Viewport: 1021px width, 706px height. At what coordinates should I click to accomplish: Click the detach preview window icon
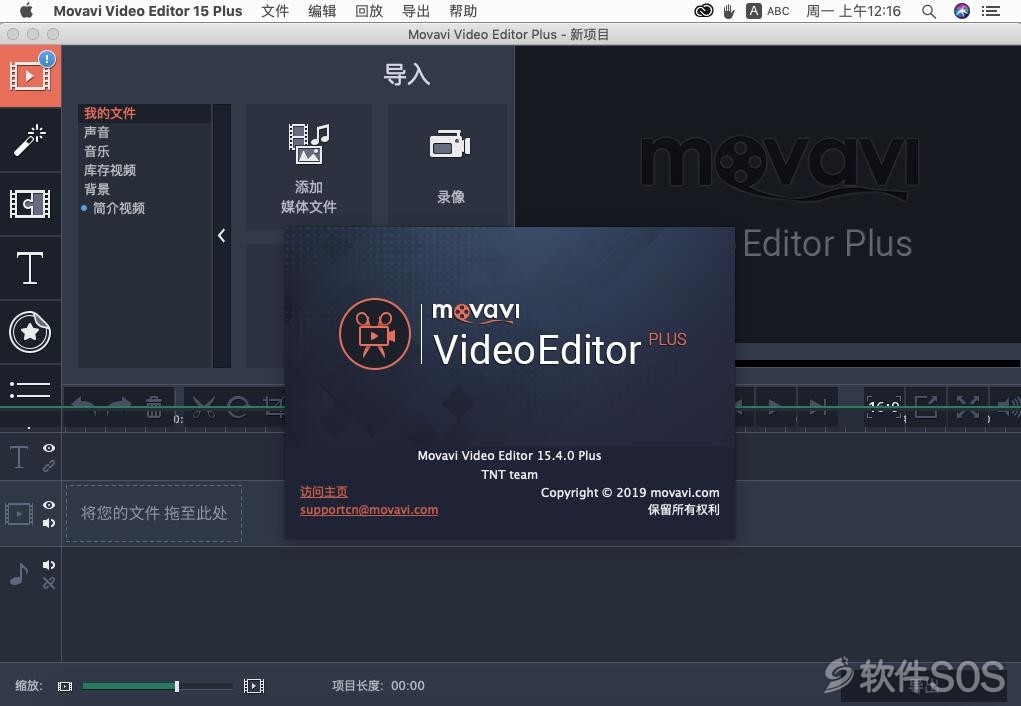[926, 407]
